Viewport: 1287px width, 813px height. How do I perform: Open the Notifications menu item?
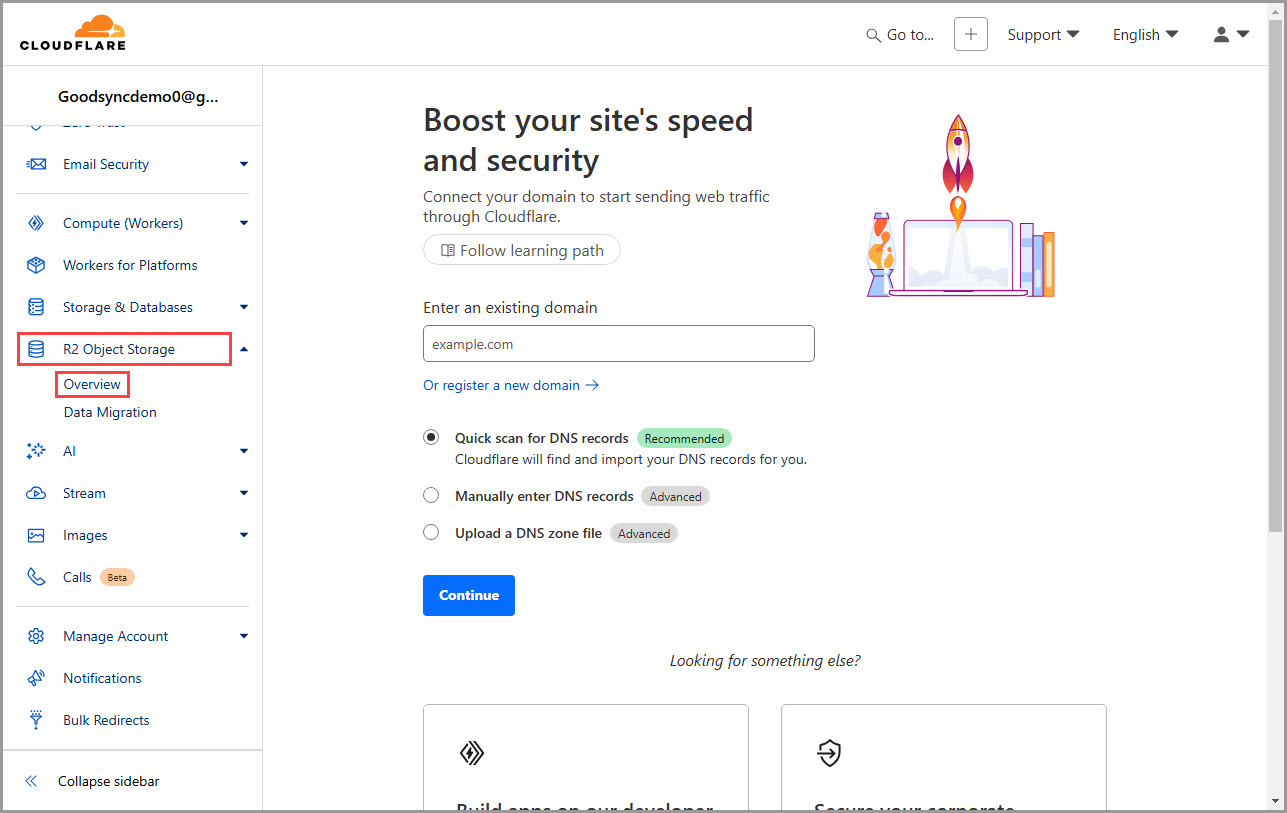point(102,678)
